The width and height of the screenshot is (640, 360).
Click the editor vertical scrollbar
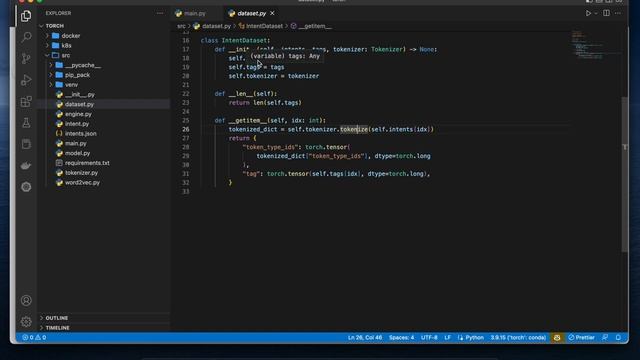click(624, 175)
